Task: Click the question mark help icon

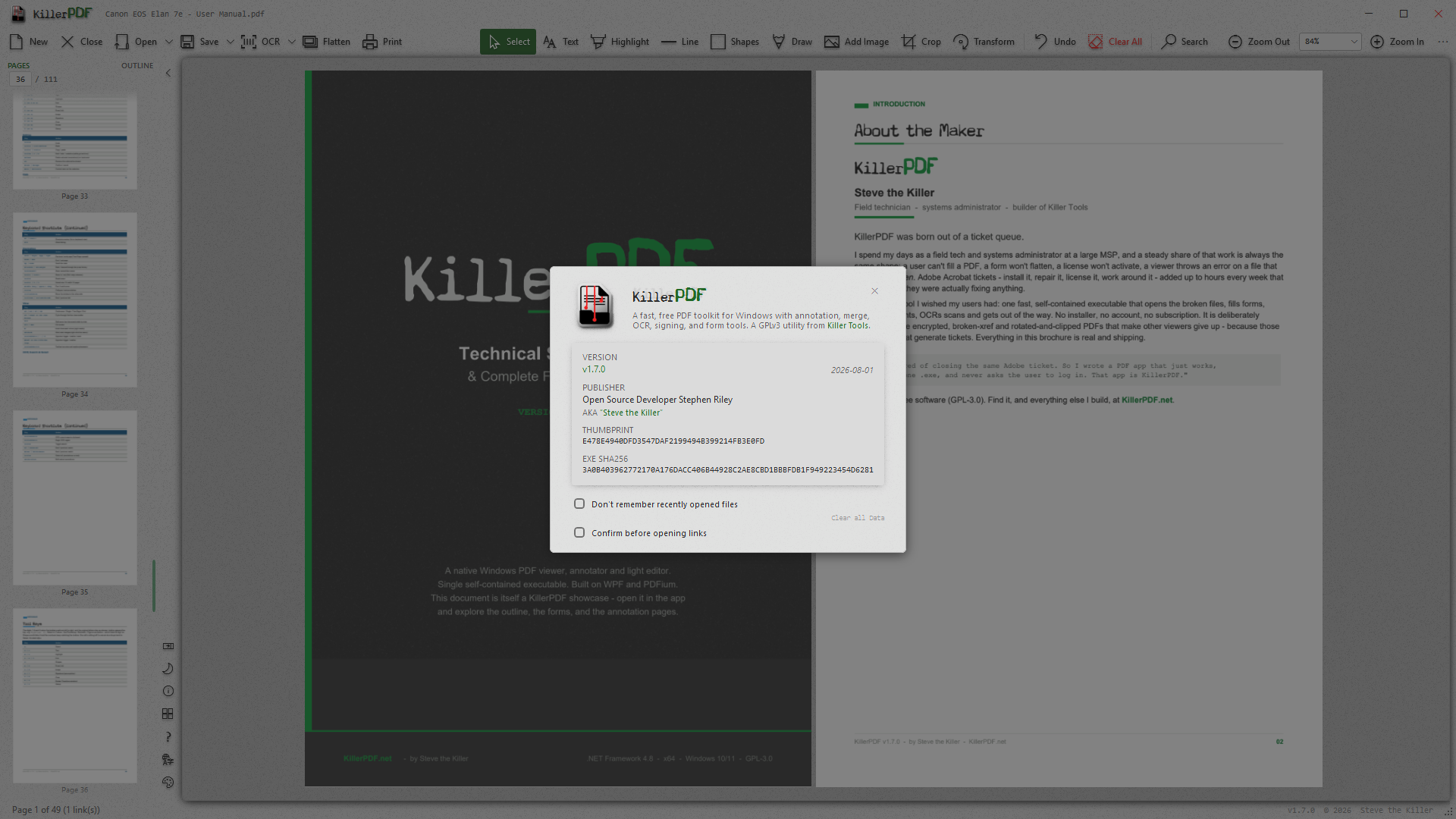Action: pos(168,737)
